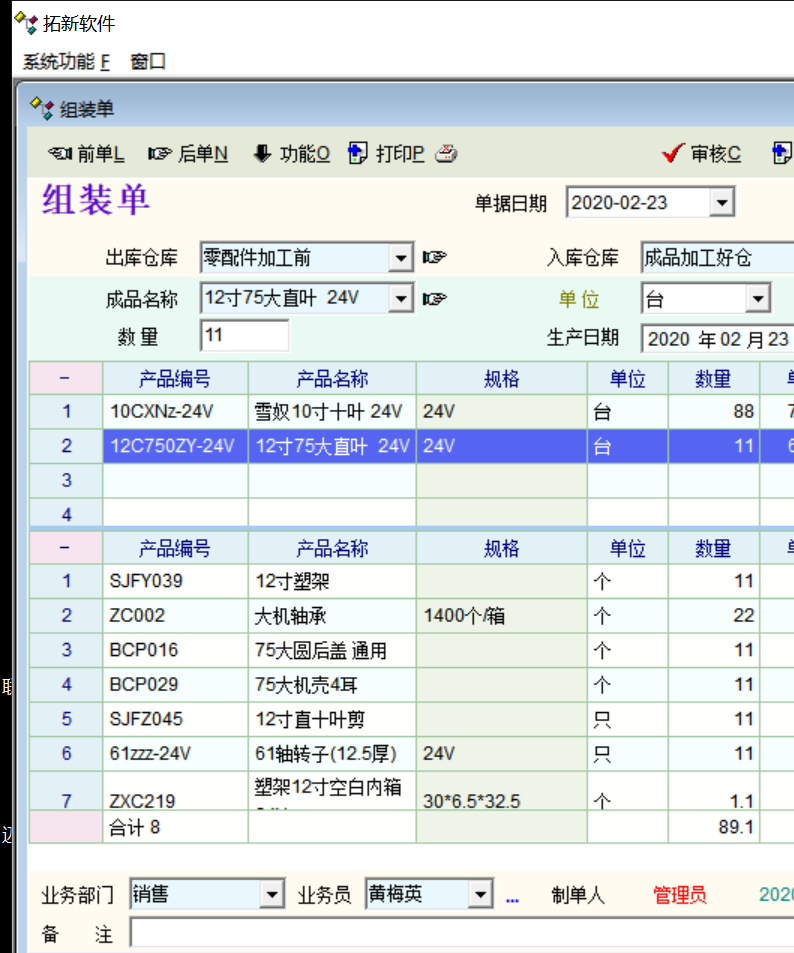Click the 备注 remarks text field

pos(460,934)
